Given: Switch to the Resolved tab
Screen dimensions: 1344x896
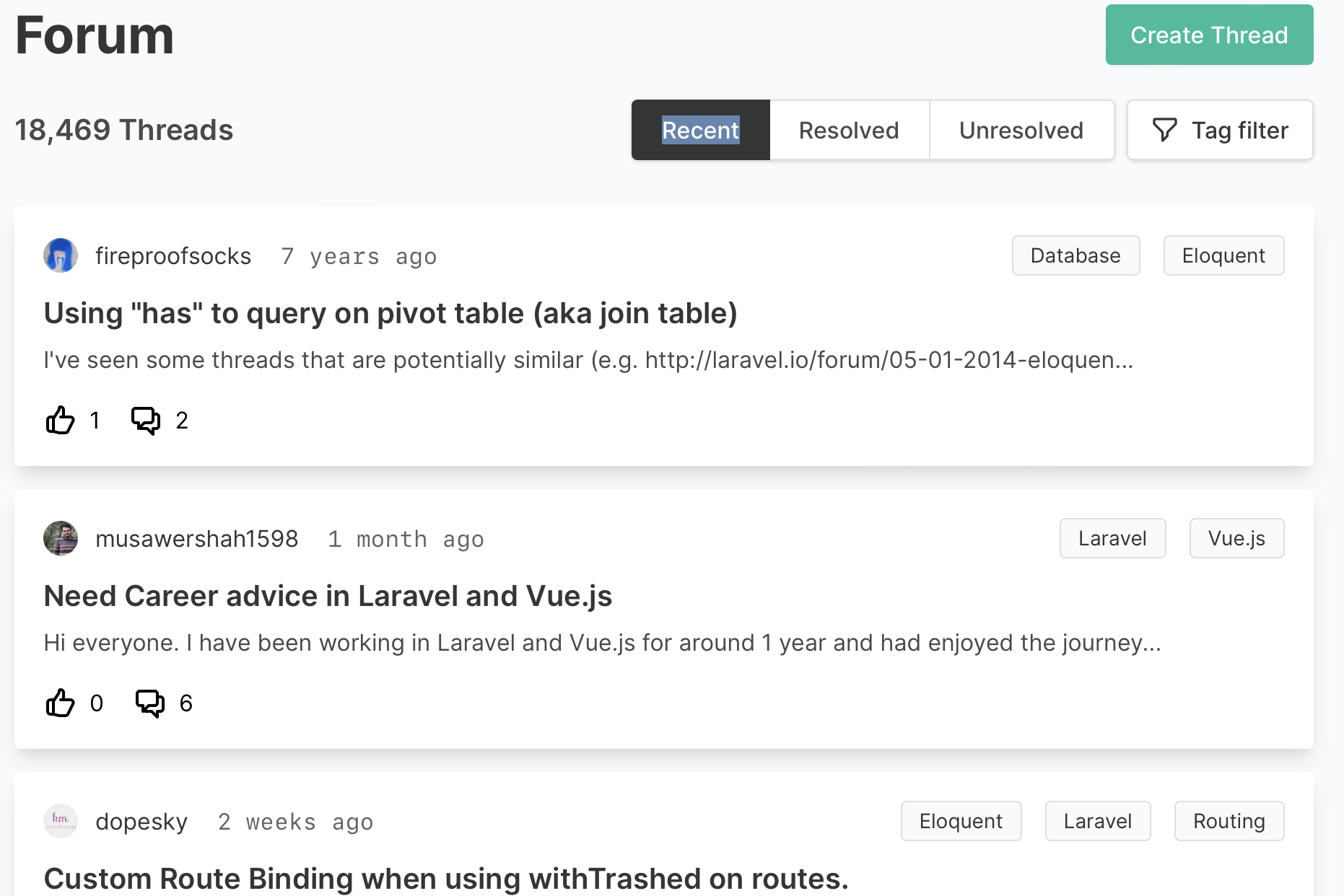Looking at the screenshot, I should point(849,130).
